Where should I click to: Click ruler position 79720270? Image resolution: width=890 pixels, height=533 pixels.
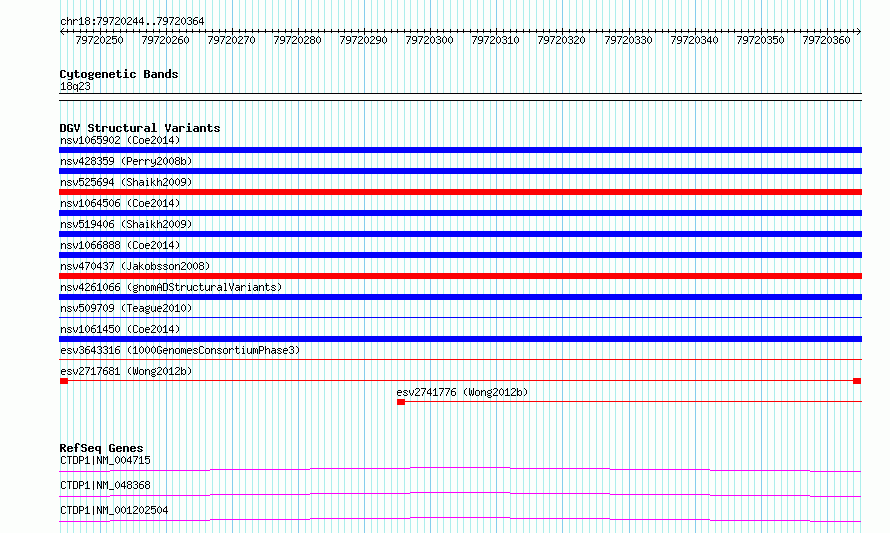click(x=231, y=40)
